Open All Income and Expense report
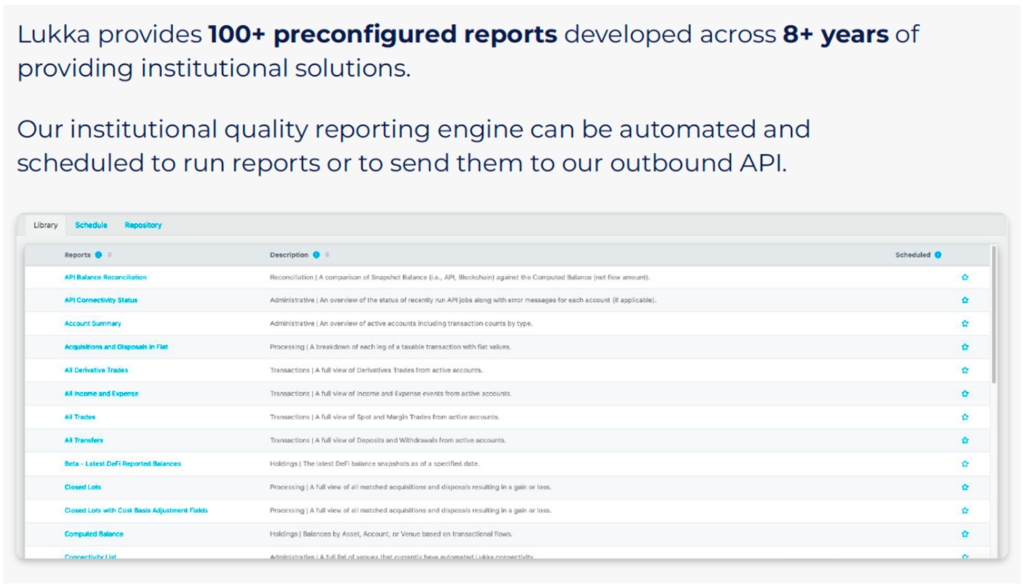This screenshot has height=585, width=1024. click(101, 394)
